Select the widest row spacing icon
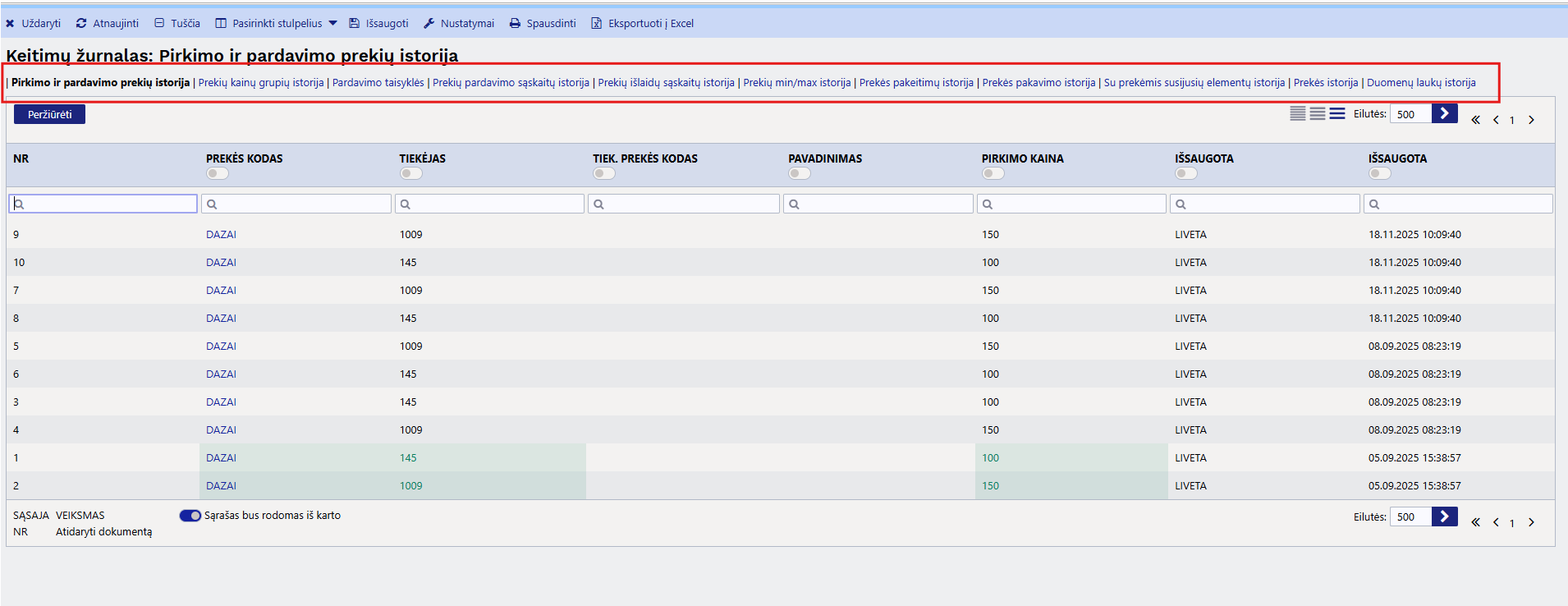 coord(1337,113)
